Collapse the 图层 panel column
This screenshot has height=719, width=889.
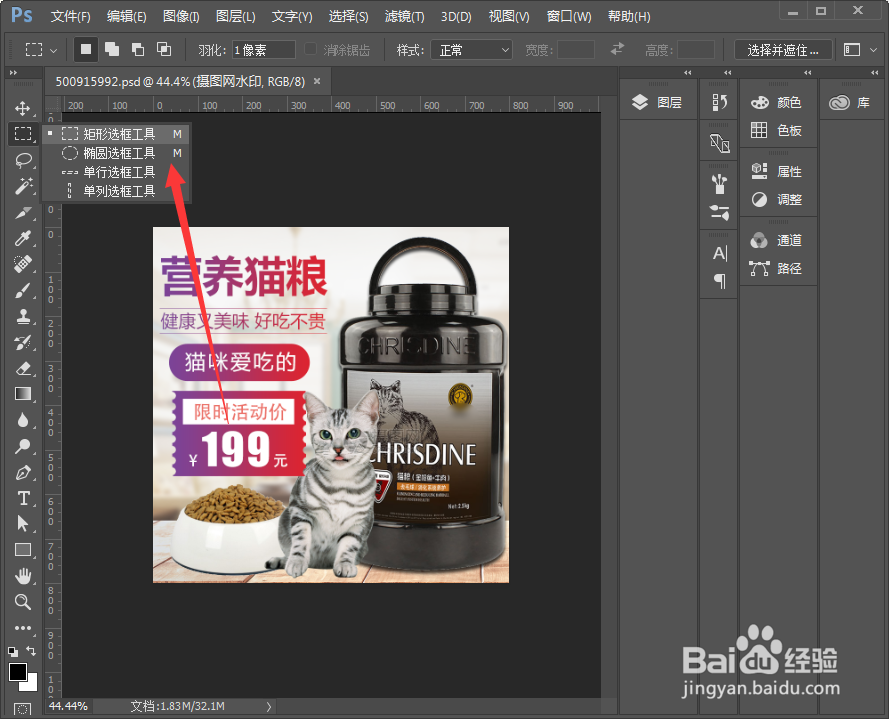688,73
